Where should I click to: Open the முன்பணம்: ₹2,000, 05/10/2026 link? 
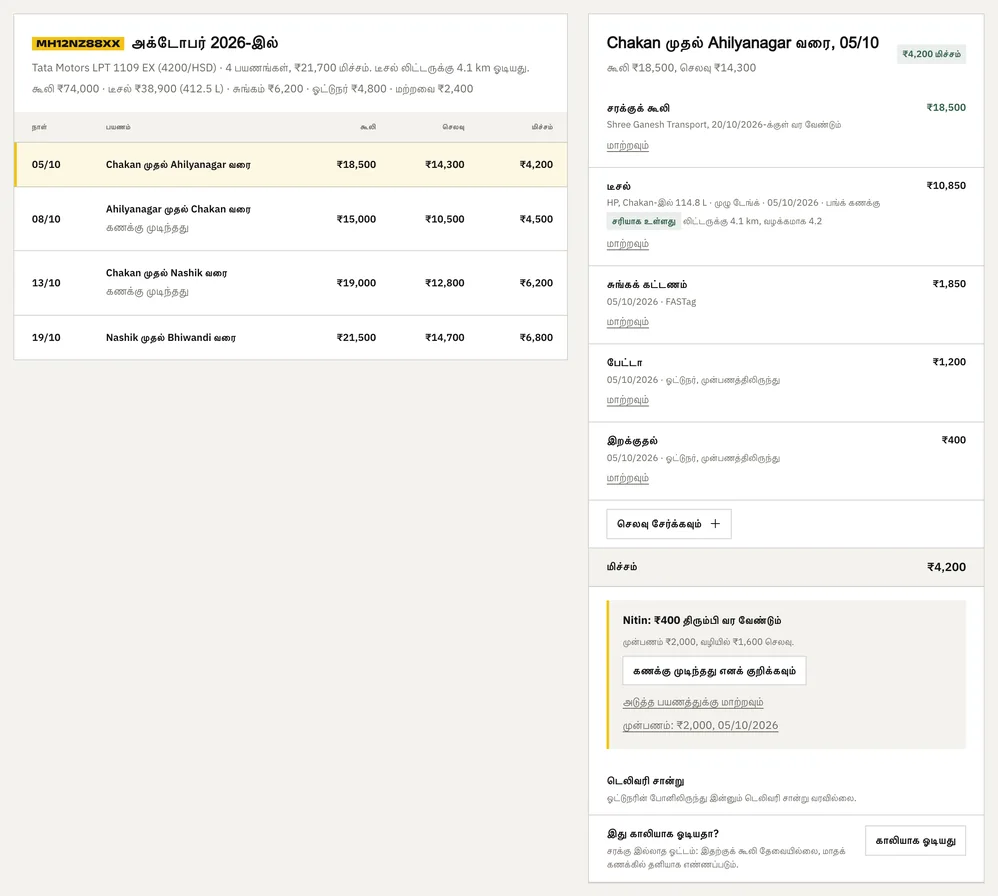700,725
